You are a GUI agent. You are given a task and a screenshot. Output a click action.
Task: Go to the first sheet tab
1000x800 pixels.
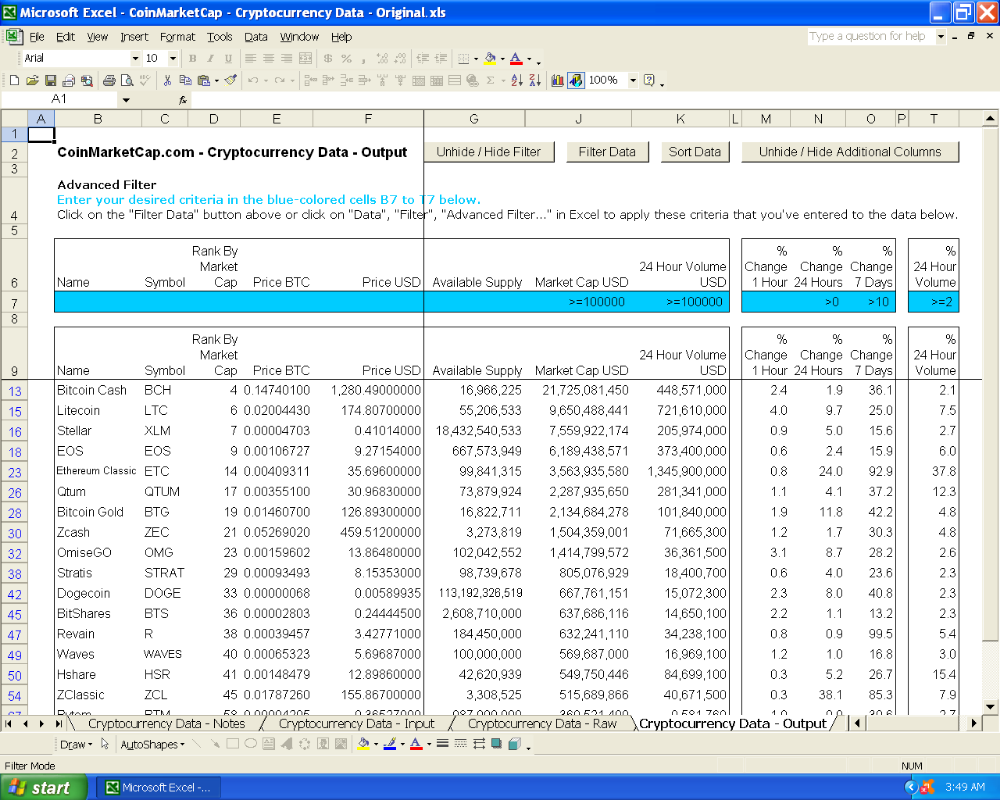(x=9, y=723)
